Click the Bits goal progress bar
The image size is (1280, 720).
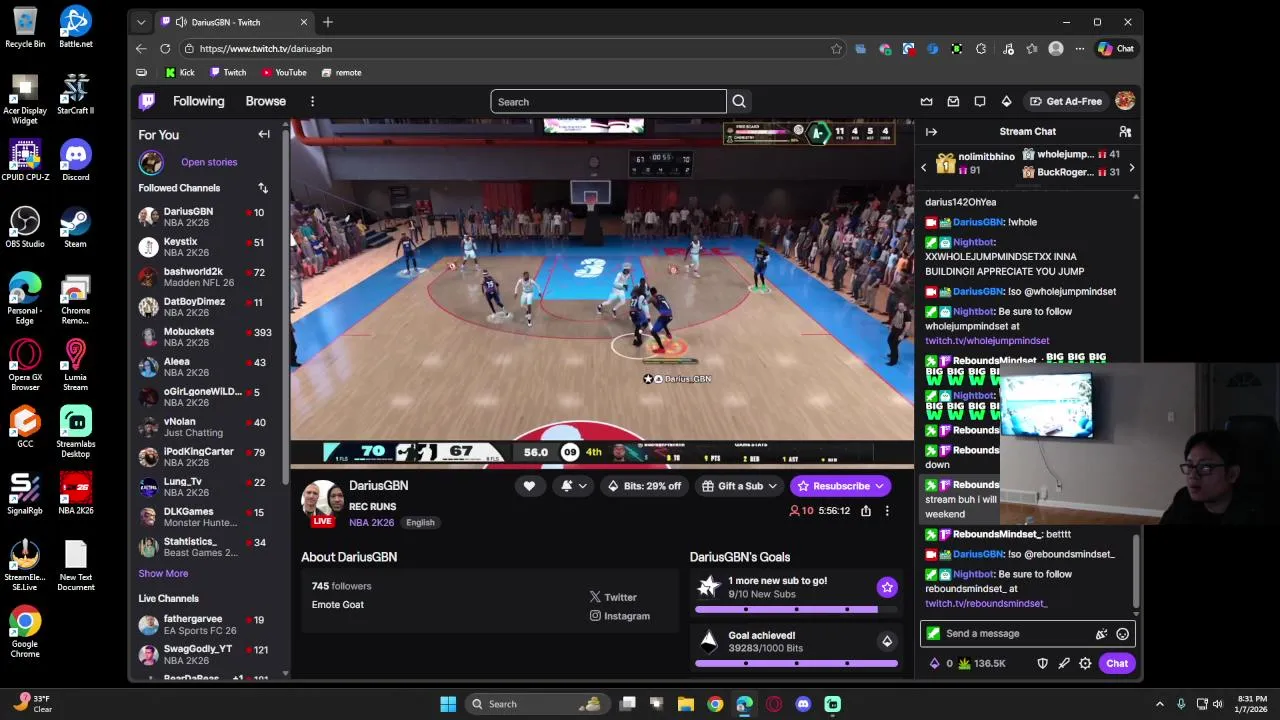coord(796,663)
